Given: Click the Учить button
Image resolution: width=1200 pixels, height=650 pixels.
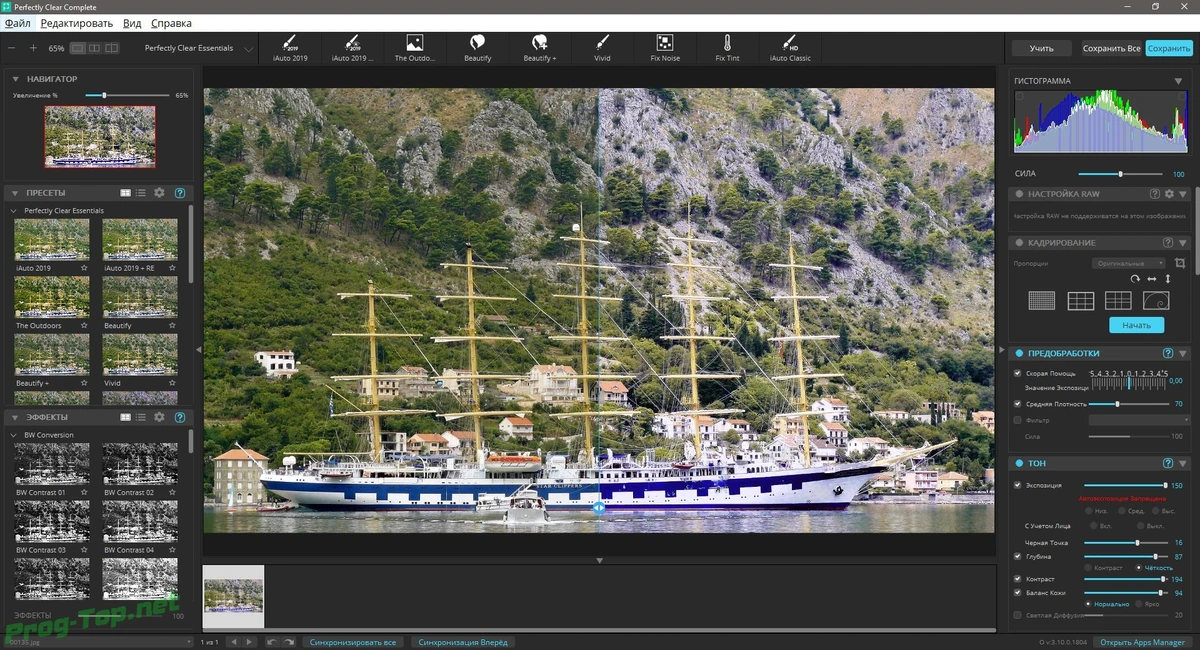Looking at the screenshot, I should coord(1042,48).
